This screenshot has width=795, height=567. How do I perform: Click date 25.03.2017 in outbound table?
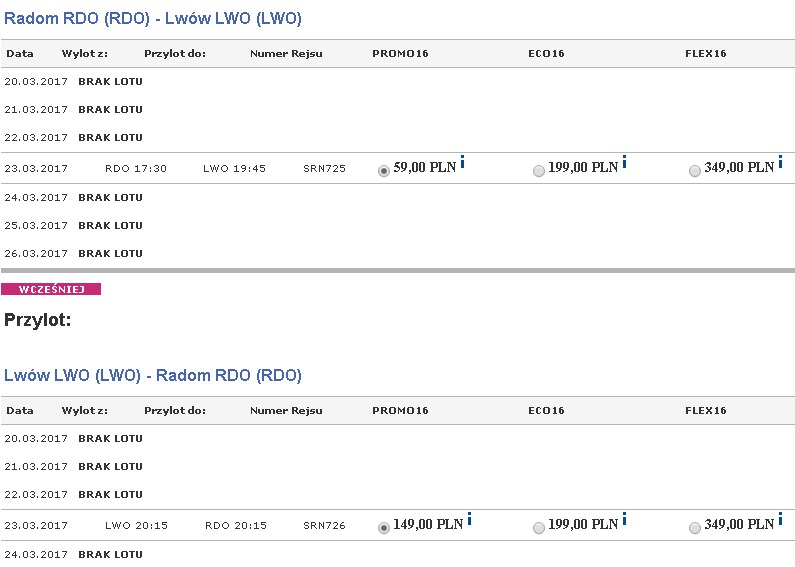[36, 226]
